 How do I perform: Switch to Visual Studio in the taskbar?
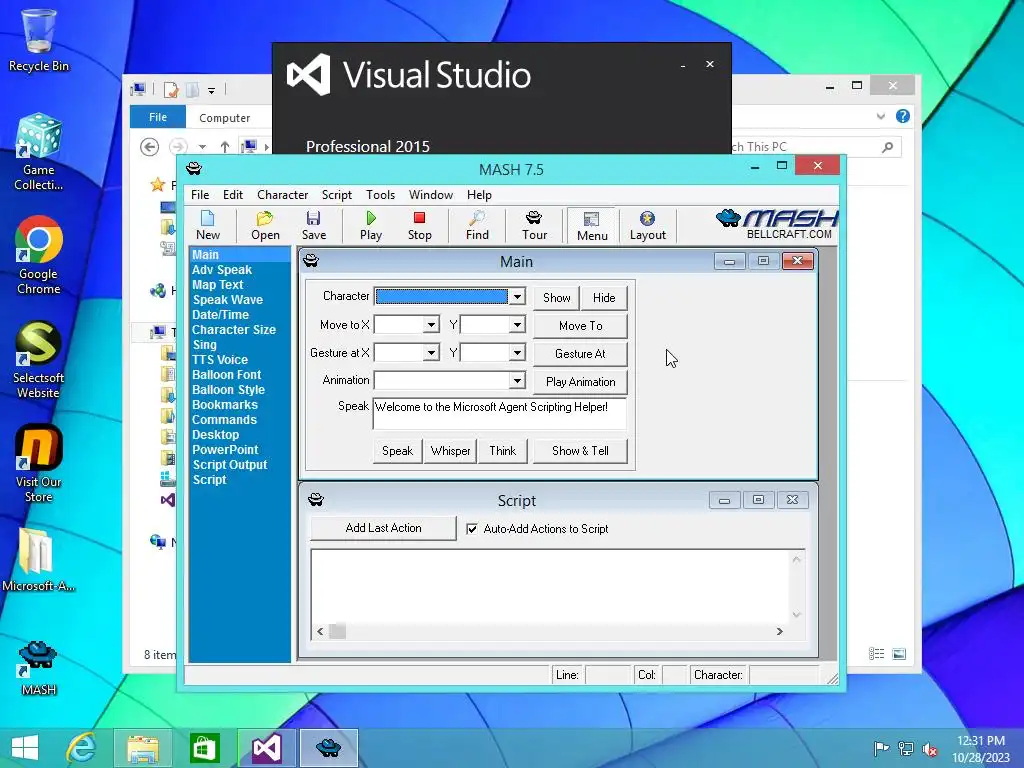tap(266, 748)
